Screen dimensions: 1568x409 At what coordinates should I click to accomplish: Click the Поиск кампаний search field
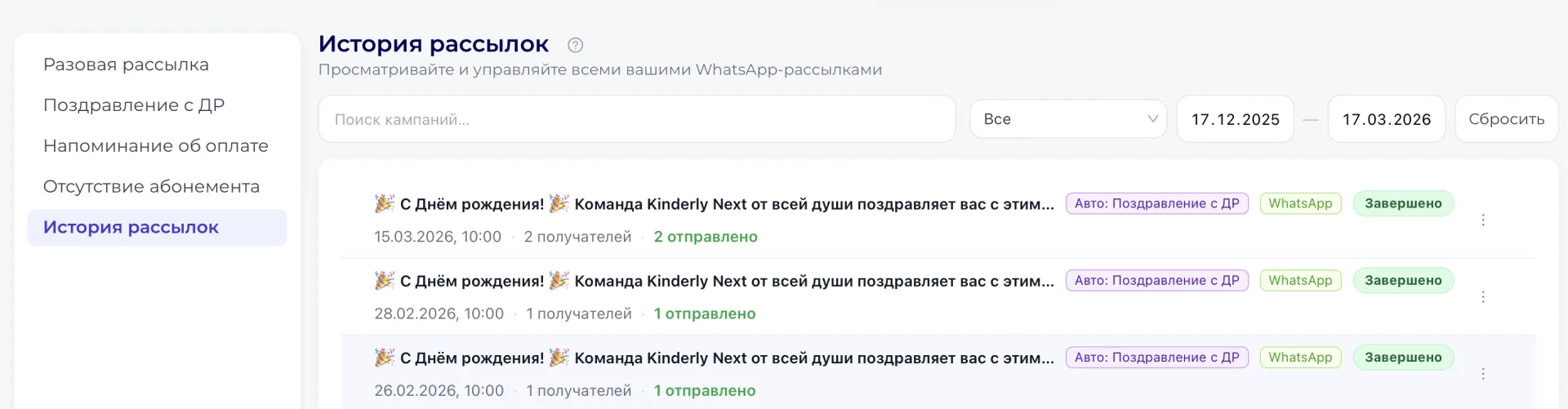coord(636,119)
